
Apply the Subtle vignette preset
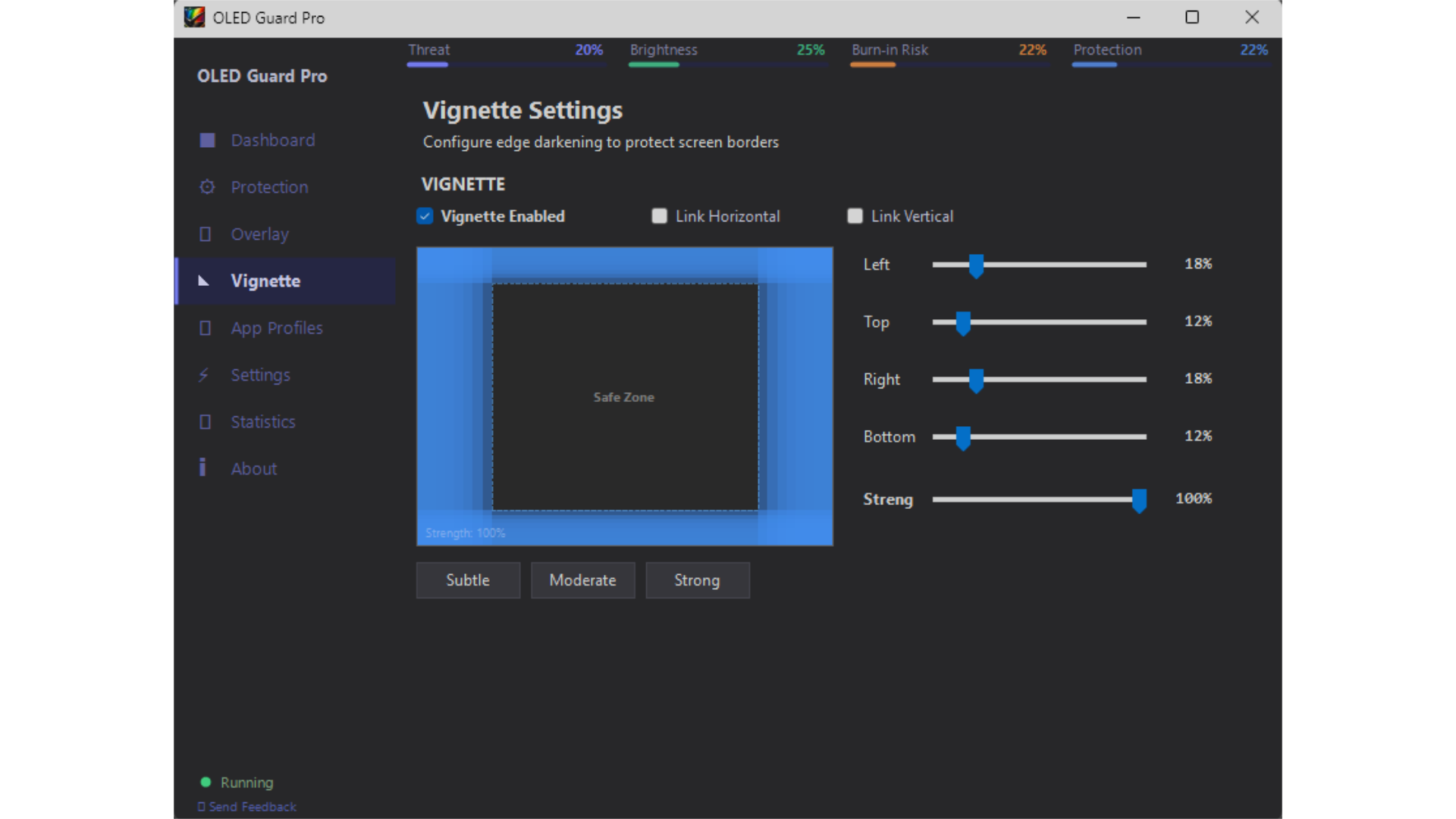[x=468, y=580]
